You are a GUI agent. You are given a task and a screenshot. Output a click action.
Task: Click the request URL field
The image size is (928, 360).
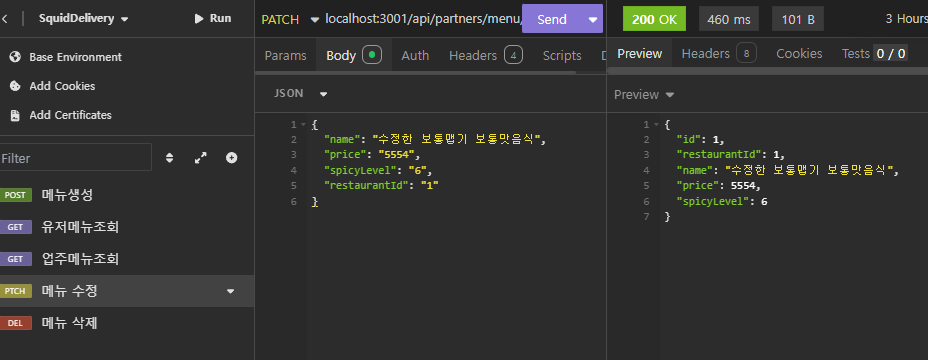point(423,19)
